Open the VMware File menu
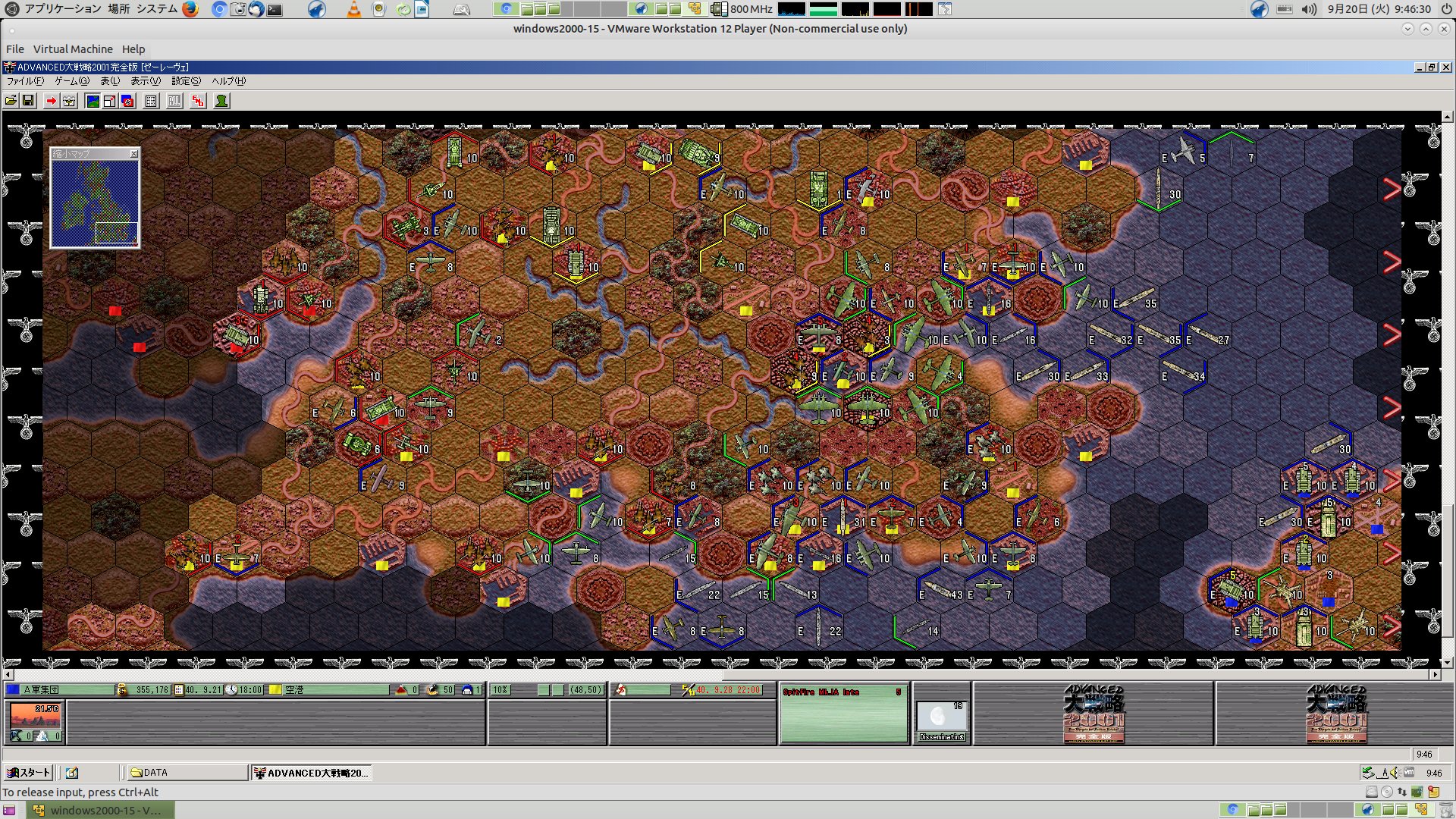Screen dimensions: 1456x819 pos(15,49)
